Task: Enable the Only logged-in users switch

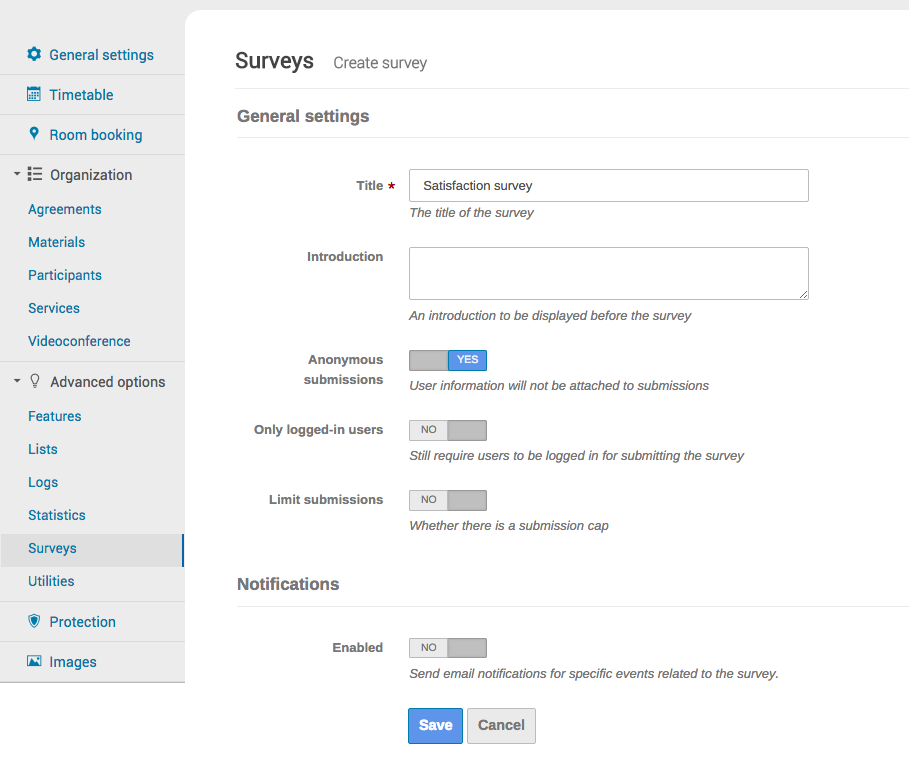Action: [448, 430]
